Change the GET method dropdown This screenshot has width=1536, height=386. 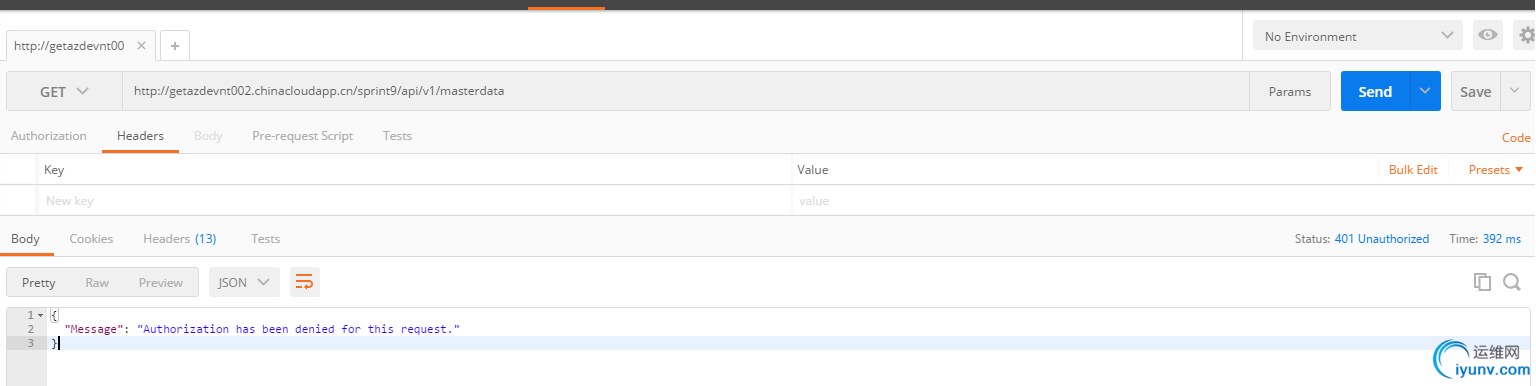[64, 91]
